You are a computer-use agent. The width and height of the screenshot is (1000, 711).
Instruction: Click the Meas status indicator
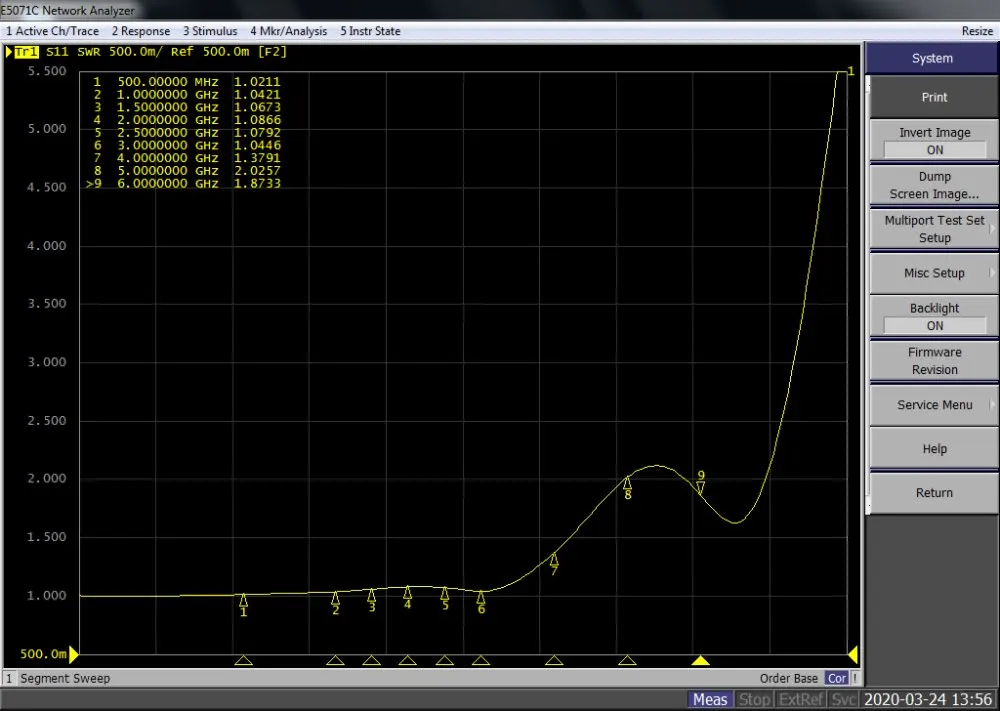tap(710, 700)
